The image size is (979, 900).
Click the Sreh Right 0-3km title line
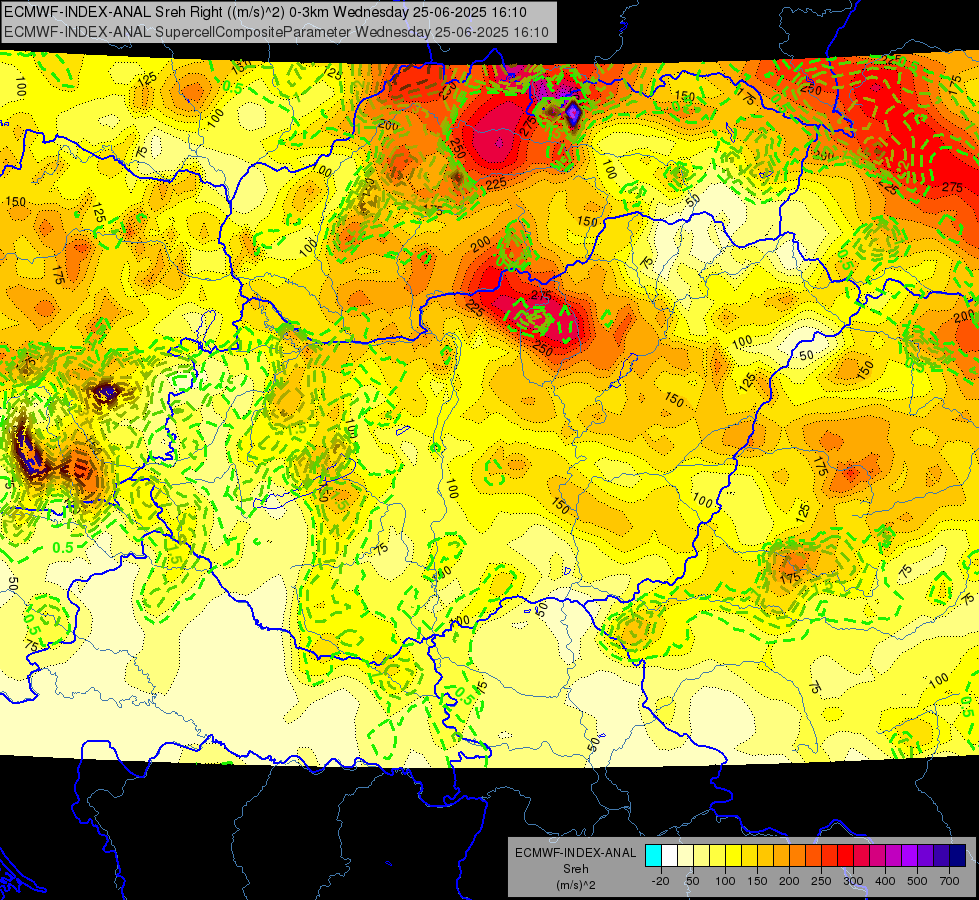[x=265, y=12]
